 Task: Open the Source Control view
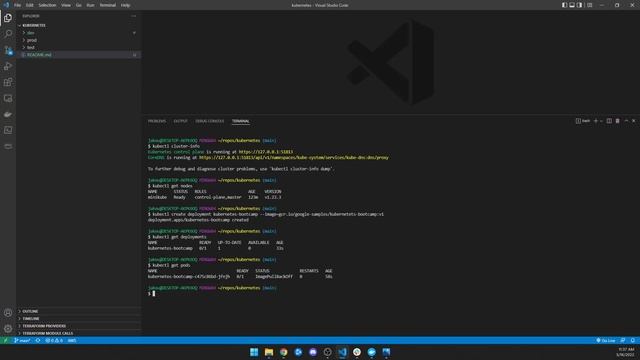8,50
